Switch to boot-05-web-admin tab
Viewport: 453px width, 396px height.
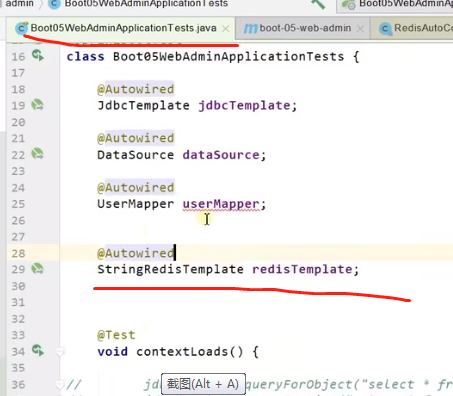[302, 28]
